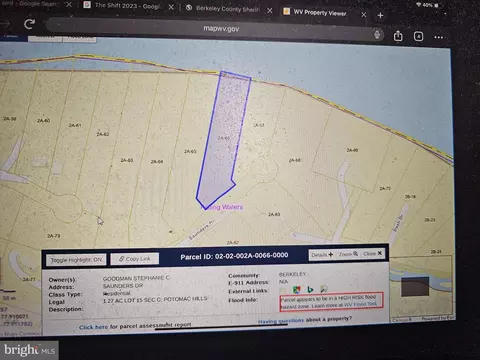This screenshot has height=360, width=480.
Task: Click the Parcel ID 02-02-002A-0066-0000 text
Action: tap(234, 256)
